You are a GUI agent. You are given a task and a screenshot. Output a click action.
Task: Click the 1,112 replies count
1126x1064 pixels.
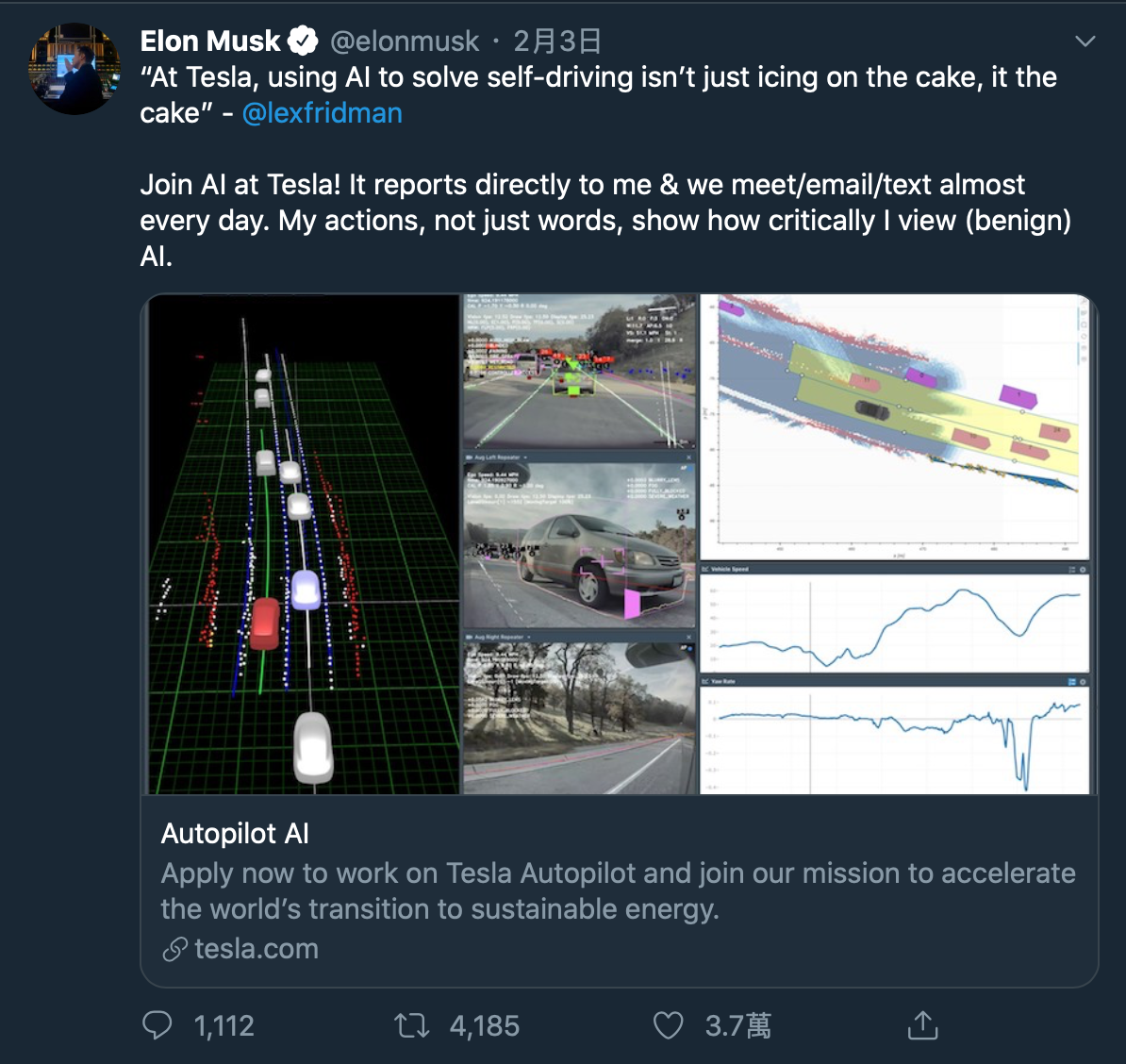[224, 1026]
